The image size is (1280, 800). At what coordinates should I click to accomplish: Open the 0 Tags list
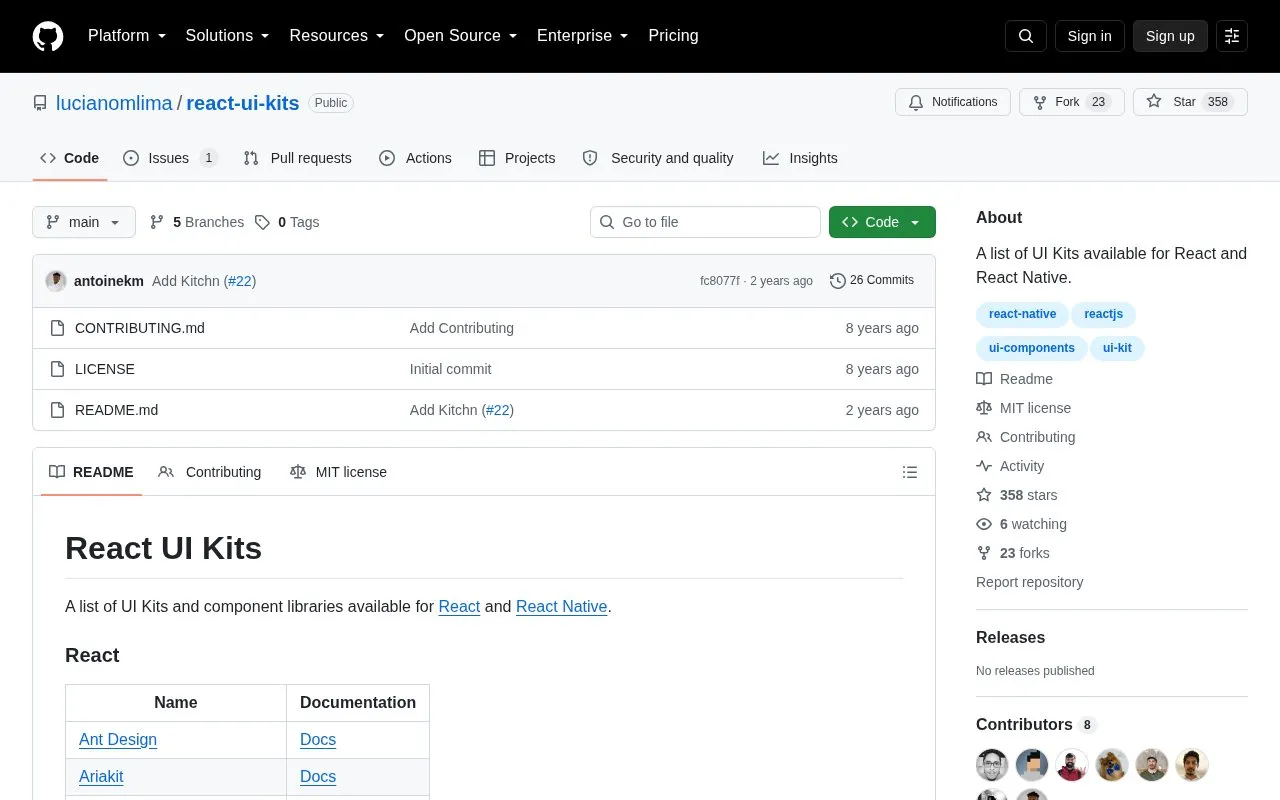click(287, 222)
